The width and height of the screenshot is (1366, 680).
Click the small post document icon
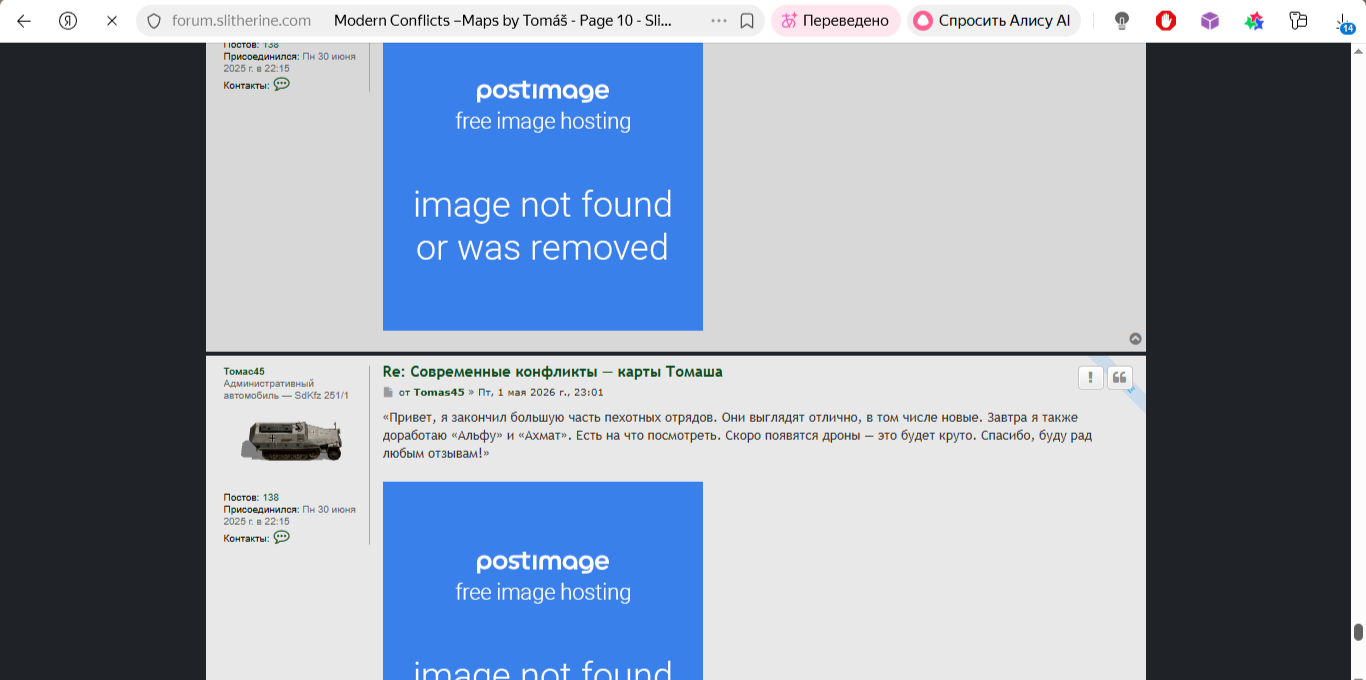pyautogui.click(x=388, y=393)
